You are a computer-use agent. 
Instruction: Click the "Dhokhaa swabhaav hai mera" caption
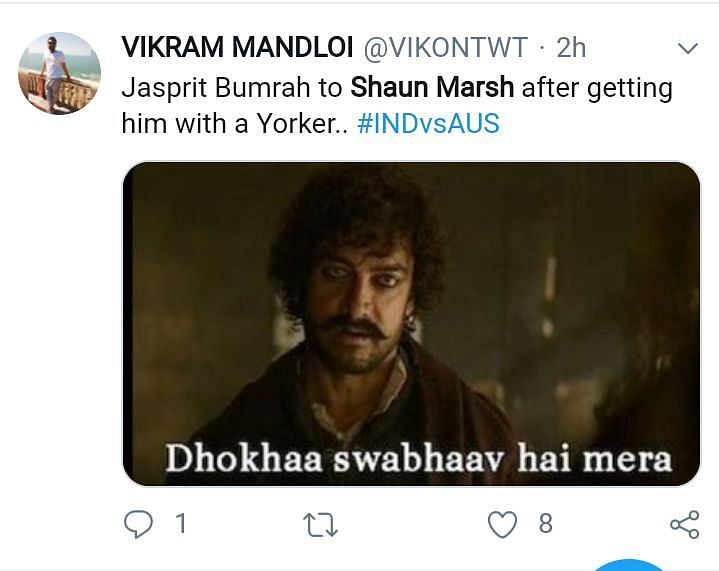coord(417,458)
